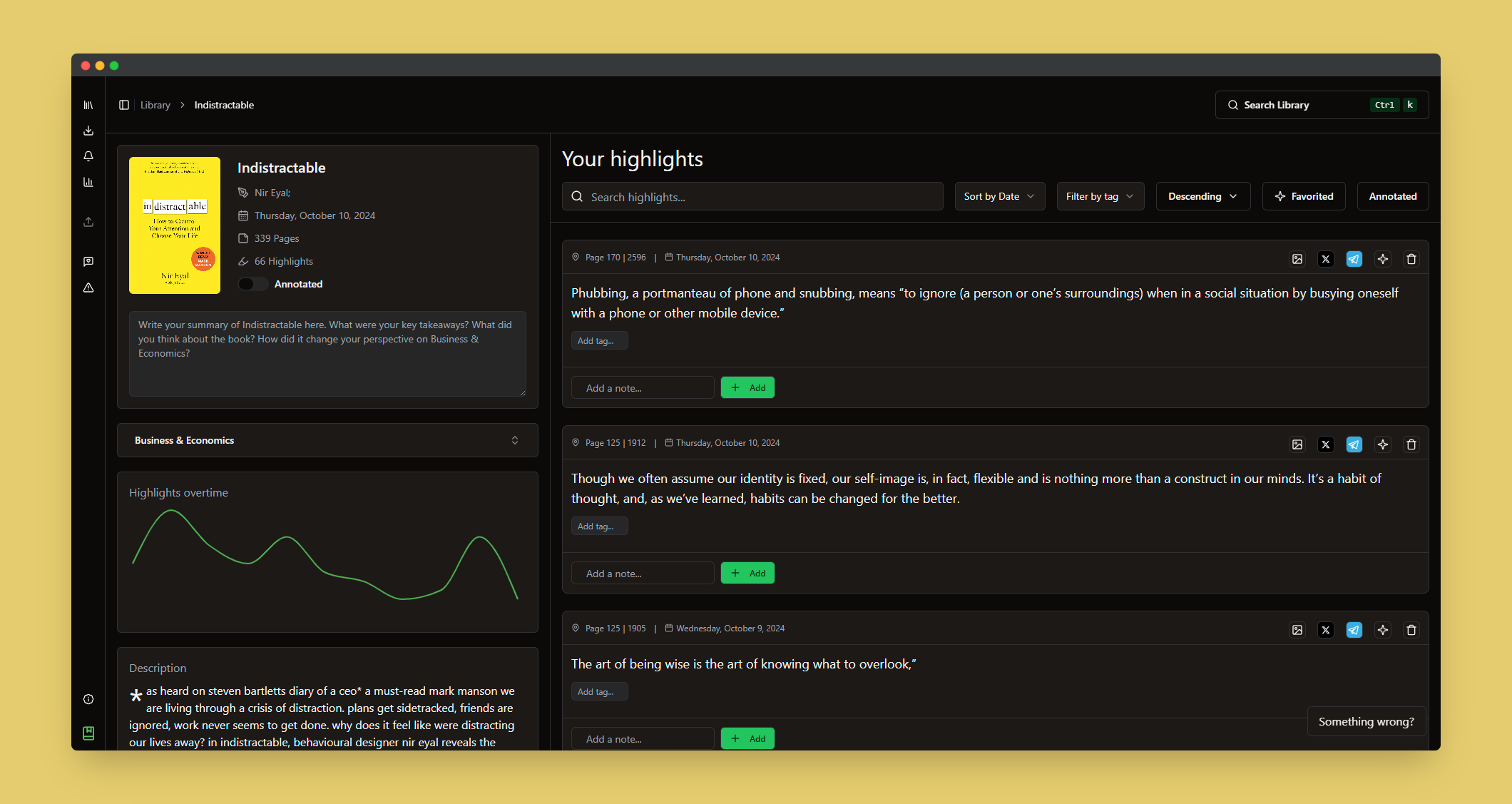The image size is (1512, 804).
Task: Open the Library icon in the sidebar
Action: pyautogui.click(x=88, y=105)
